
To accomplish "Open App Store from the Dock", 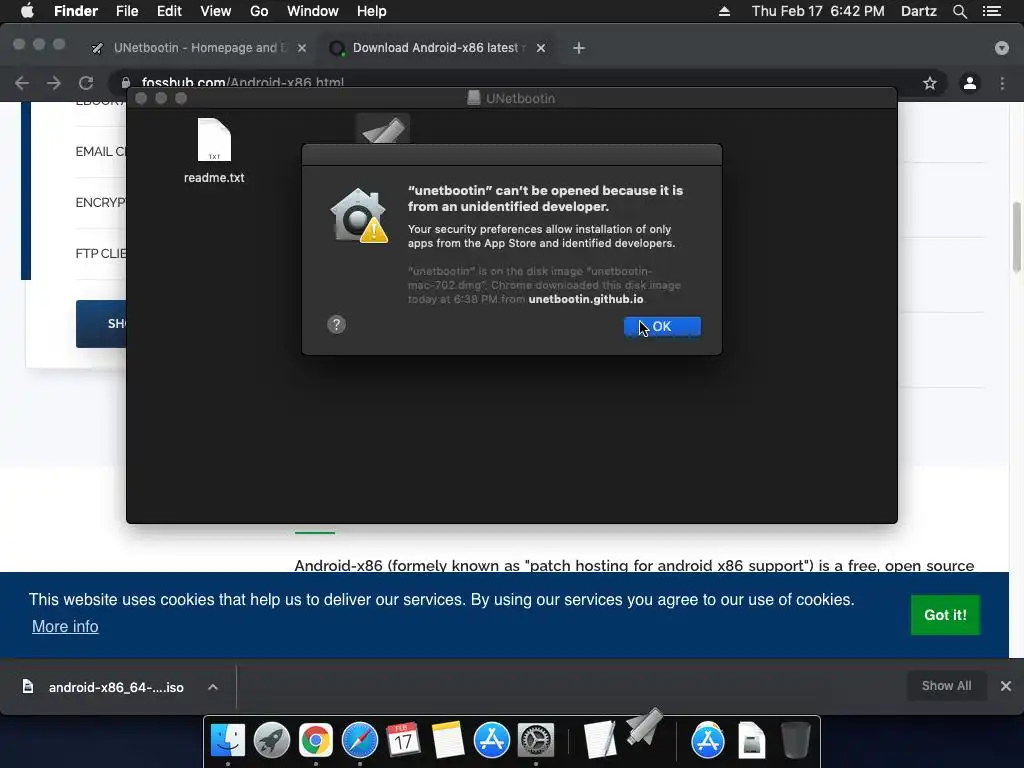I will pos(492,740).
